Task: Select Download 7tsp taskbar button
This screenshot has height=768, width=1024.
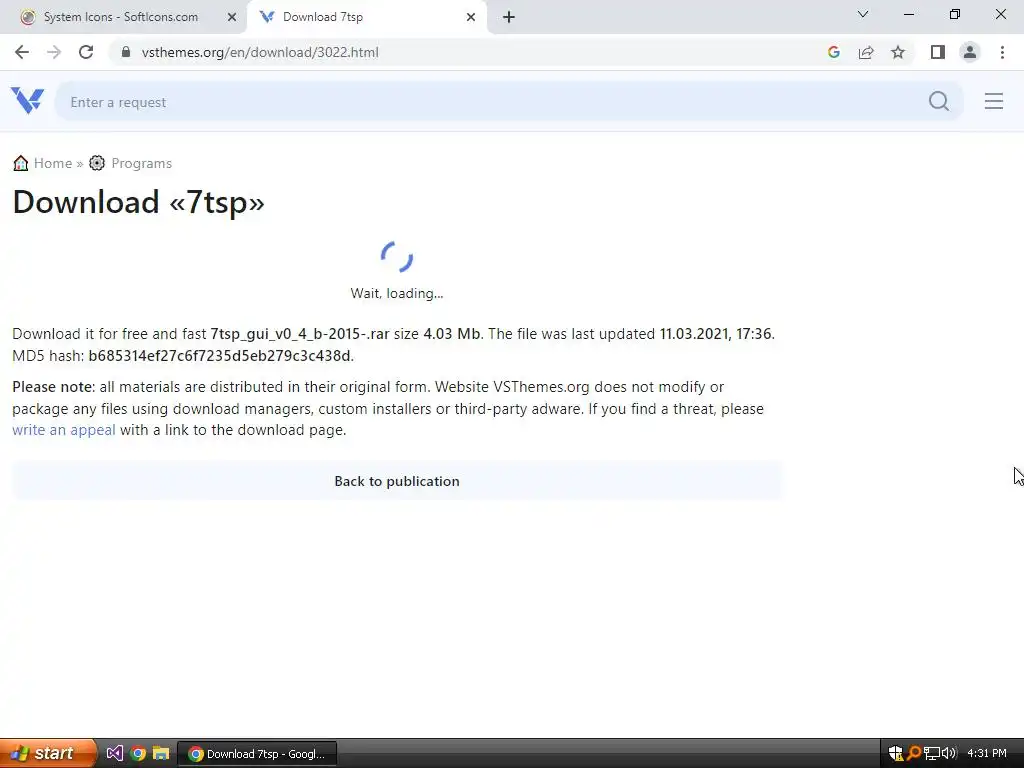Action: (x=257, y=754)
